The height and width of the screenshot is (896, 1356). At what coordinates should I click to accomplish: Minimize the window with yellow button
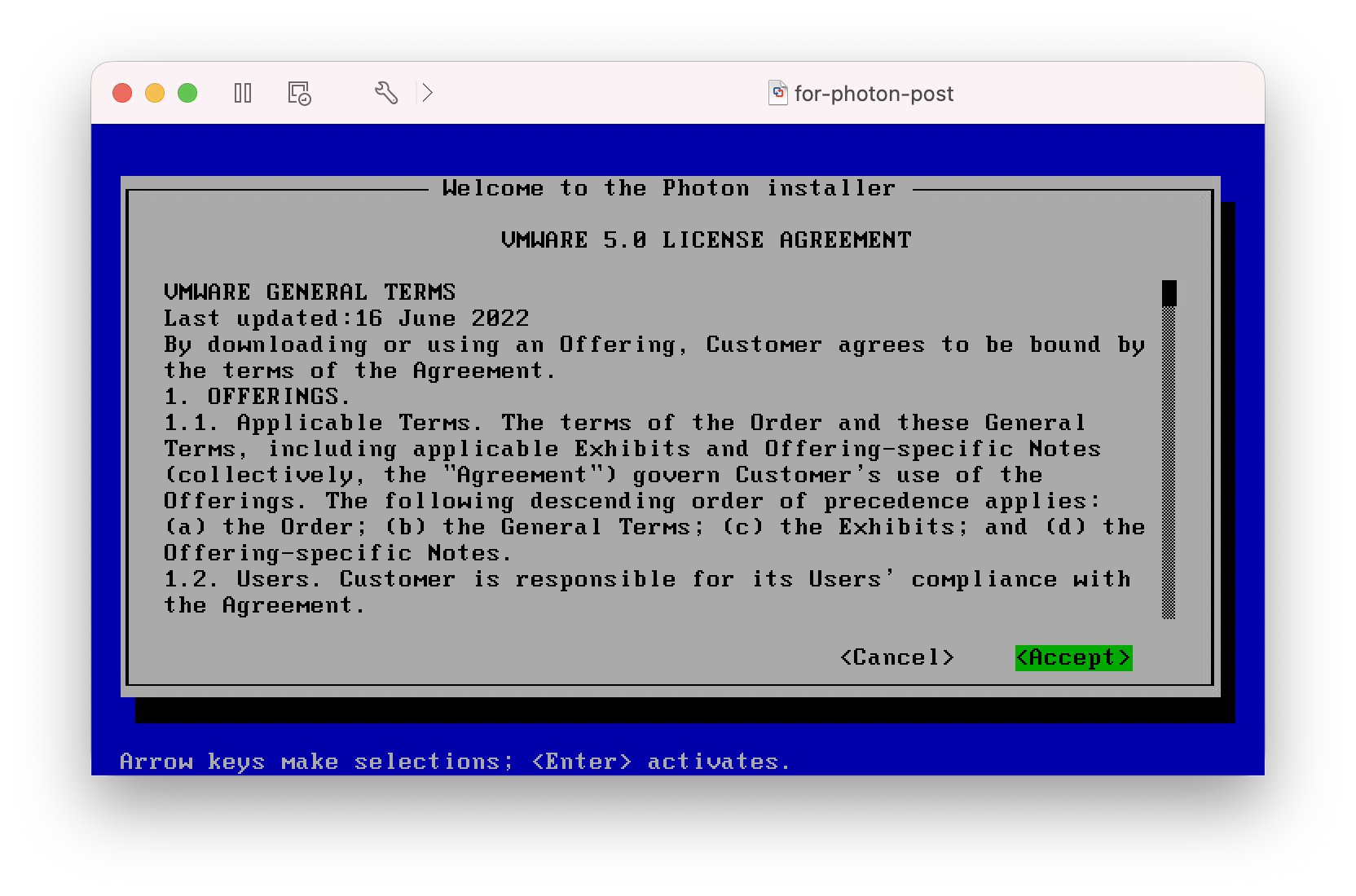155,93
